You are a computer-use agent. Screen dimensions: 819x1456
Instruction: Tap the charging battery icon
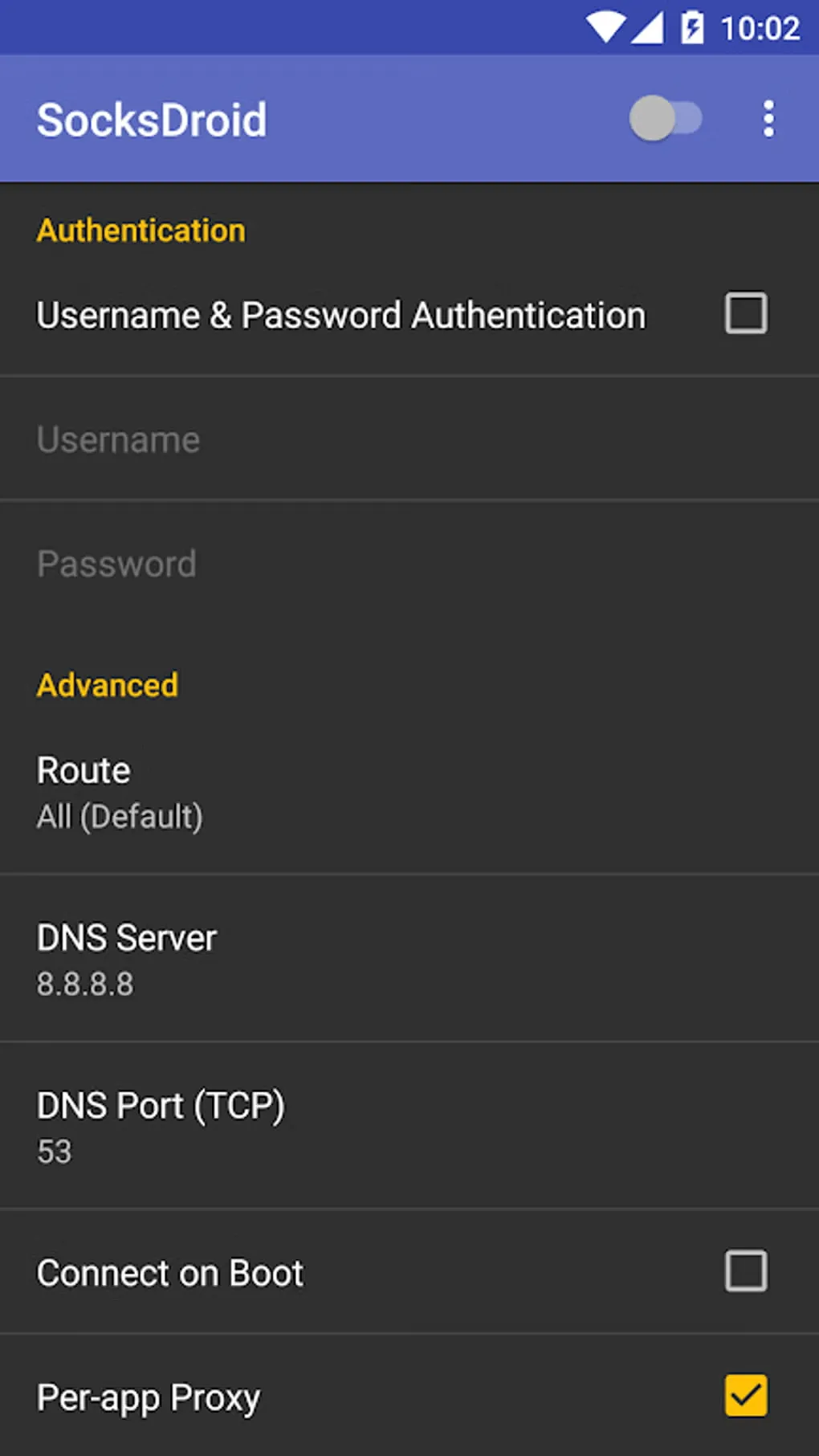692,27
